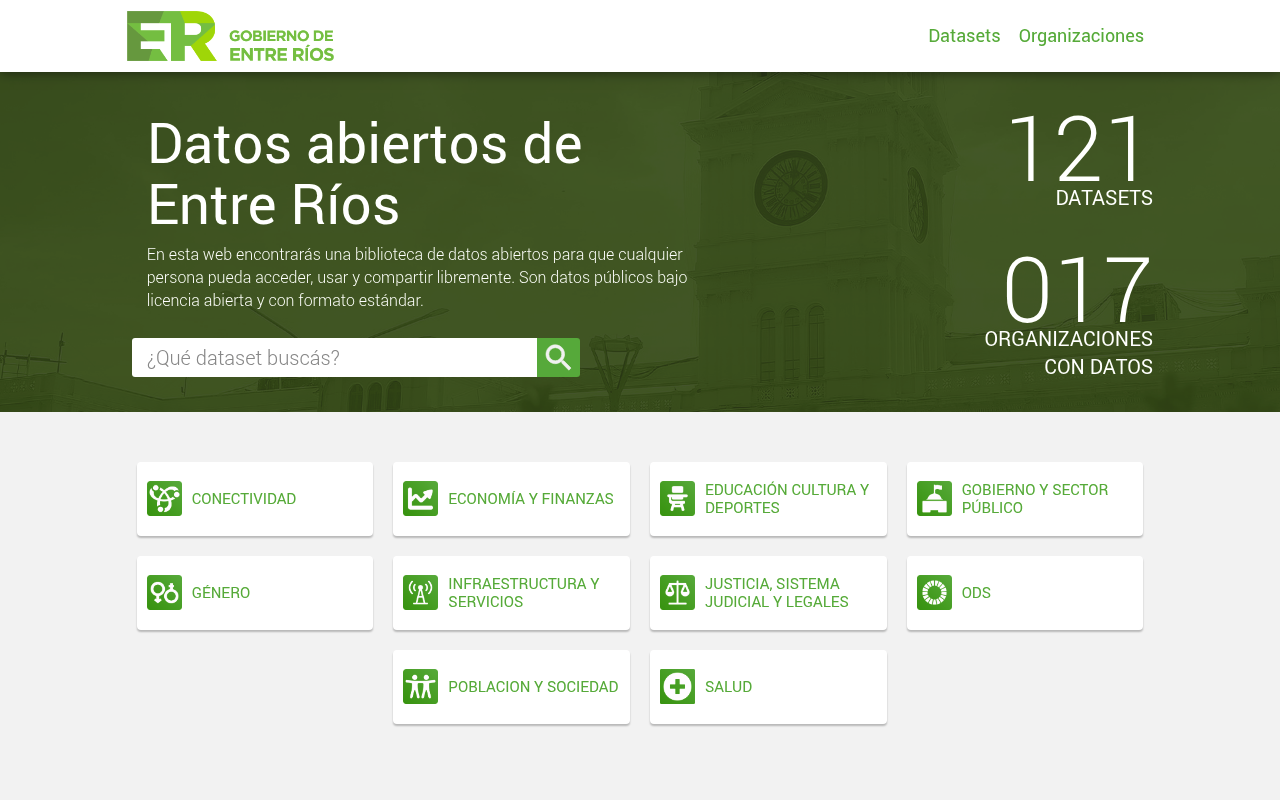Open the CONECTIVIDAD category label

(244, 499)
